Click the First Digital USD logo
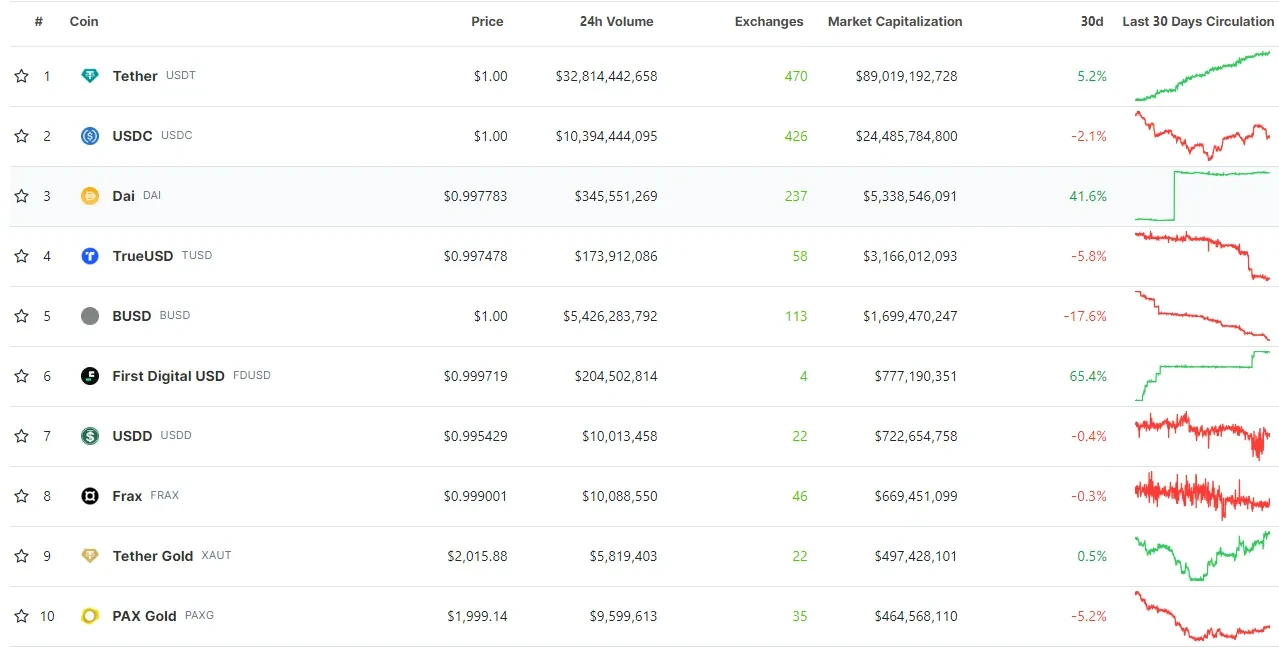The height and width of the screenshot is (647, 1279). point(90,375)
